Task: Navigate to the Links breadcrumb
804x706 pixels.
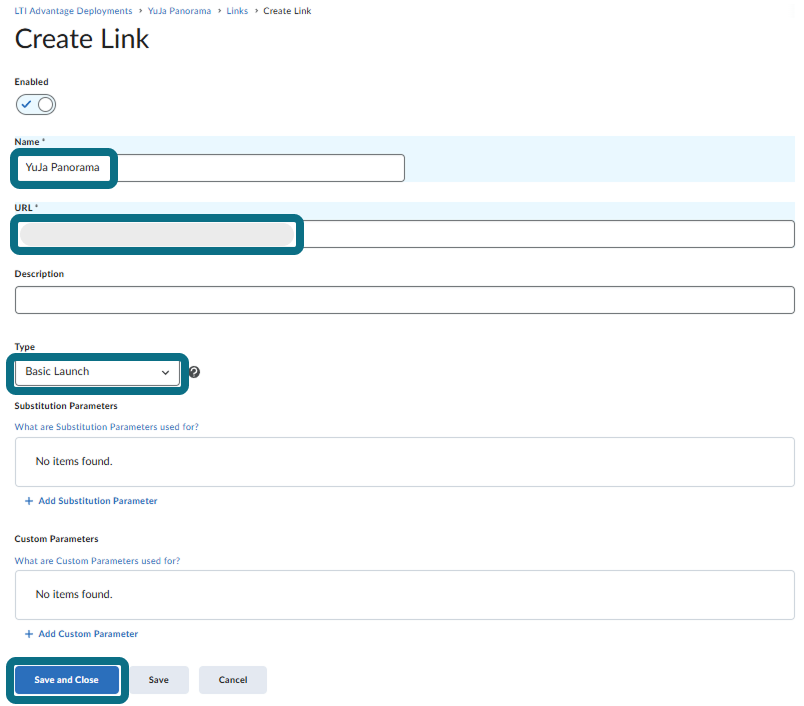Action: pos(237,11)
